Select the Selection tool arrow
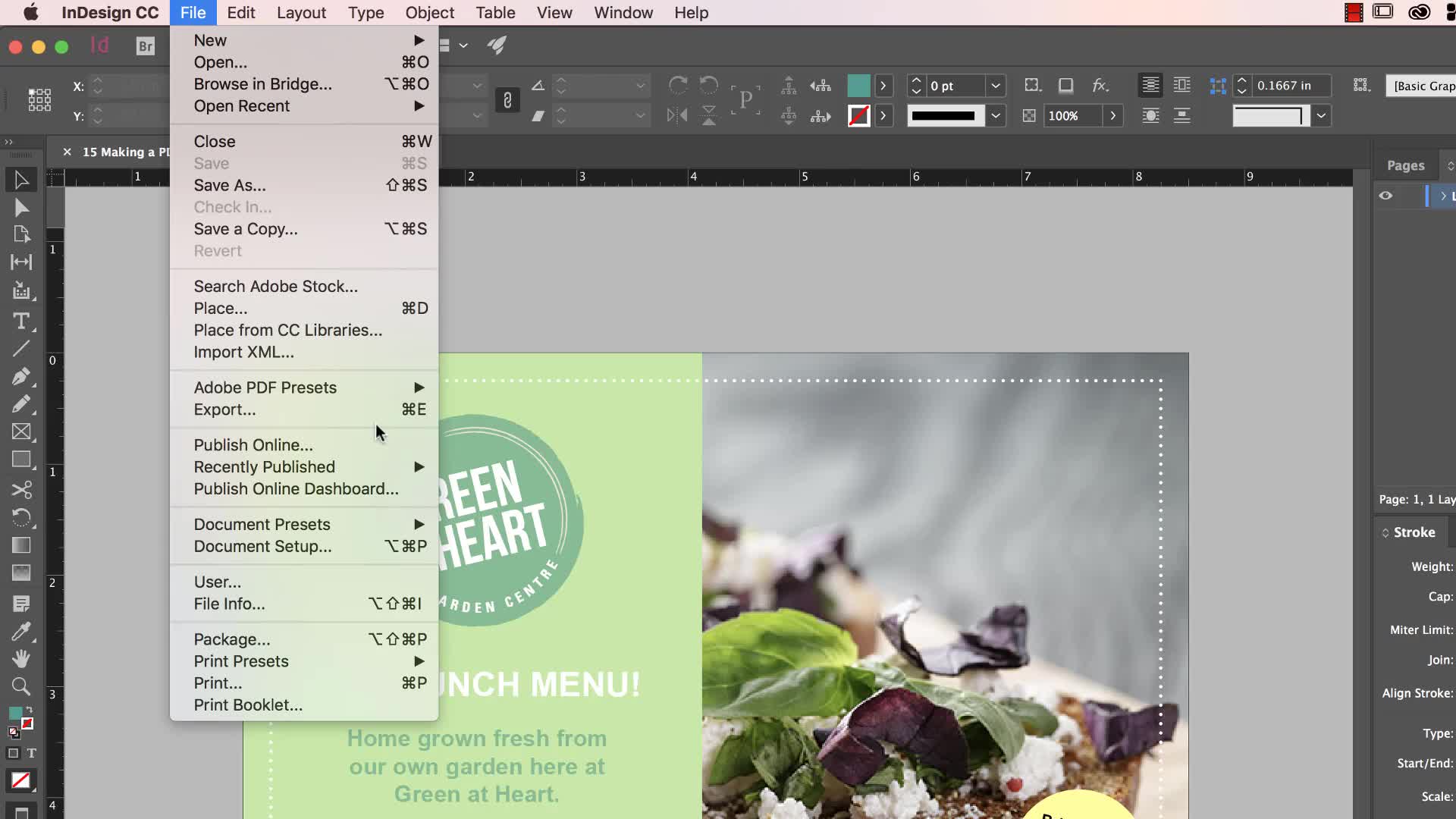This screenshot has height=819, width=1456. tap(21, 180)
